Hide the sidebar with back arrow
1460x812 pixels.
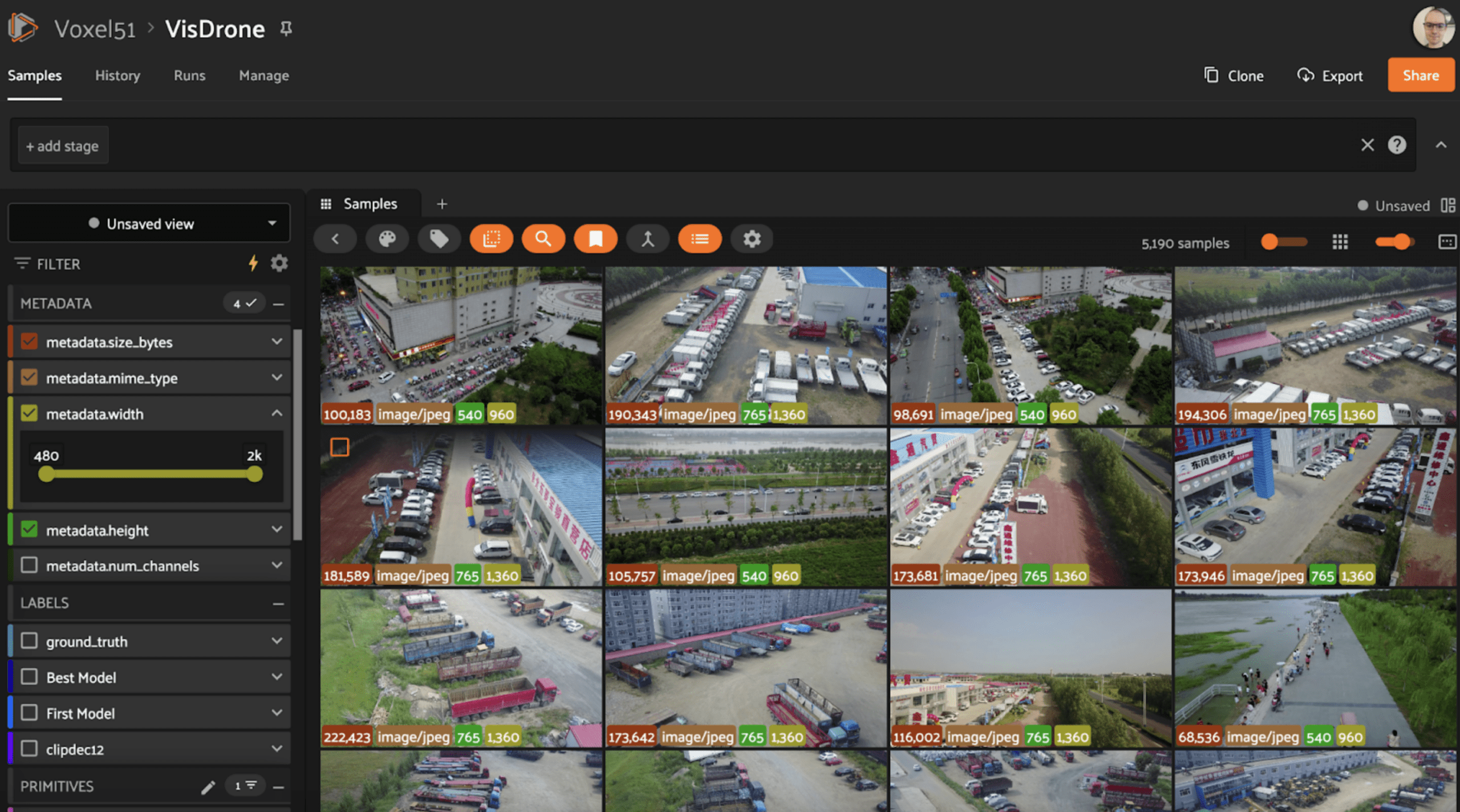[335, 239]
